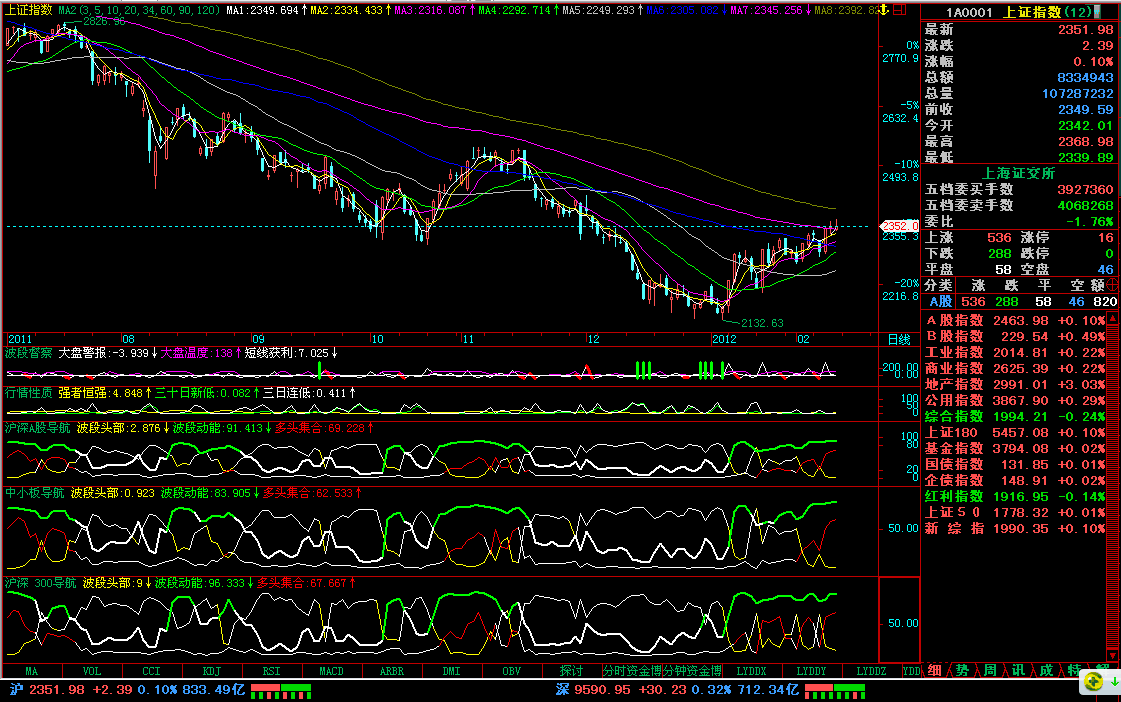Viewport: 1121px width, 702px height.
Task: Click the scroll-up arrow in index list
Action: pos(1112,318)
